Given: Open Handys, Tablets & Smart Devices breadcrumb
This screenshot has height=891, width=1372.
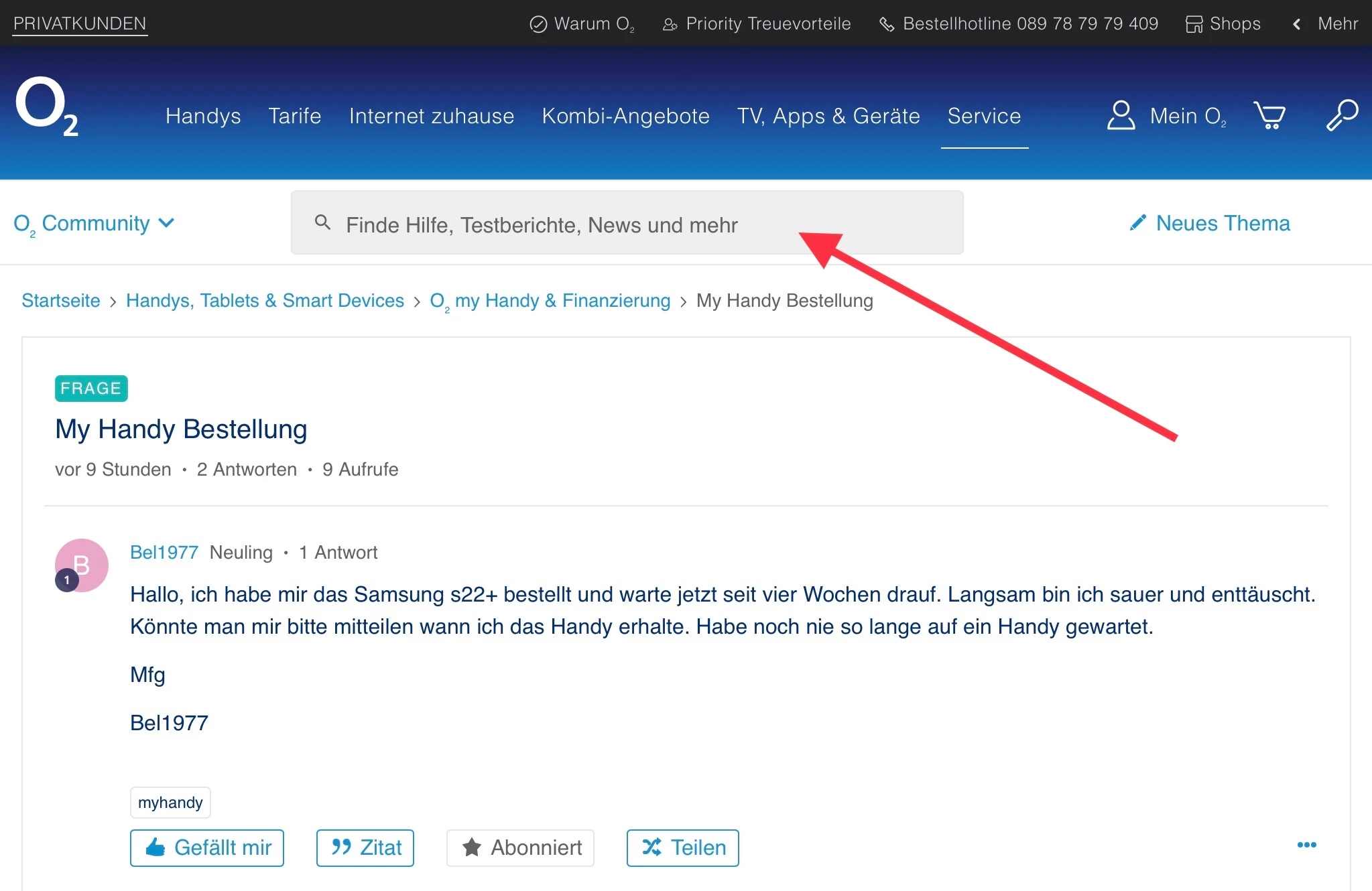Looking at the screenshot, I should click(x=265, y=301).
